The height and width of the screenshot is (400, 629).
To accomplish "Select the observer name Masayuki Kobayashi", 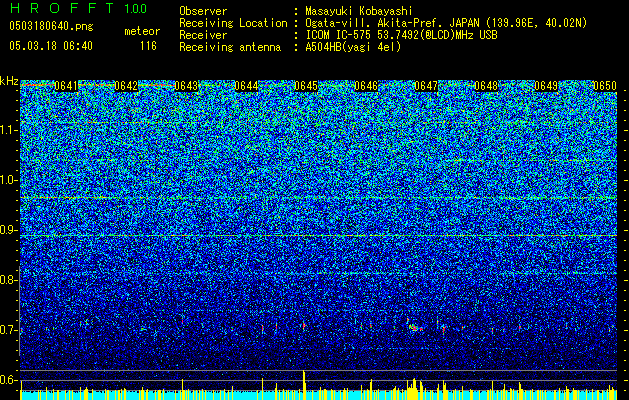I will click(x=359, y=11).
